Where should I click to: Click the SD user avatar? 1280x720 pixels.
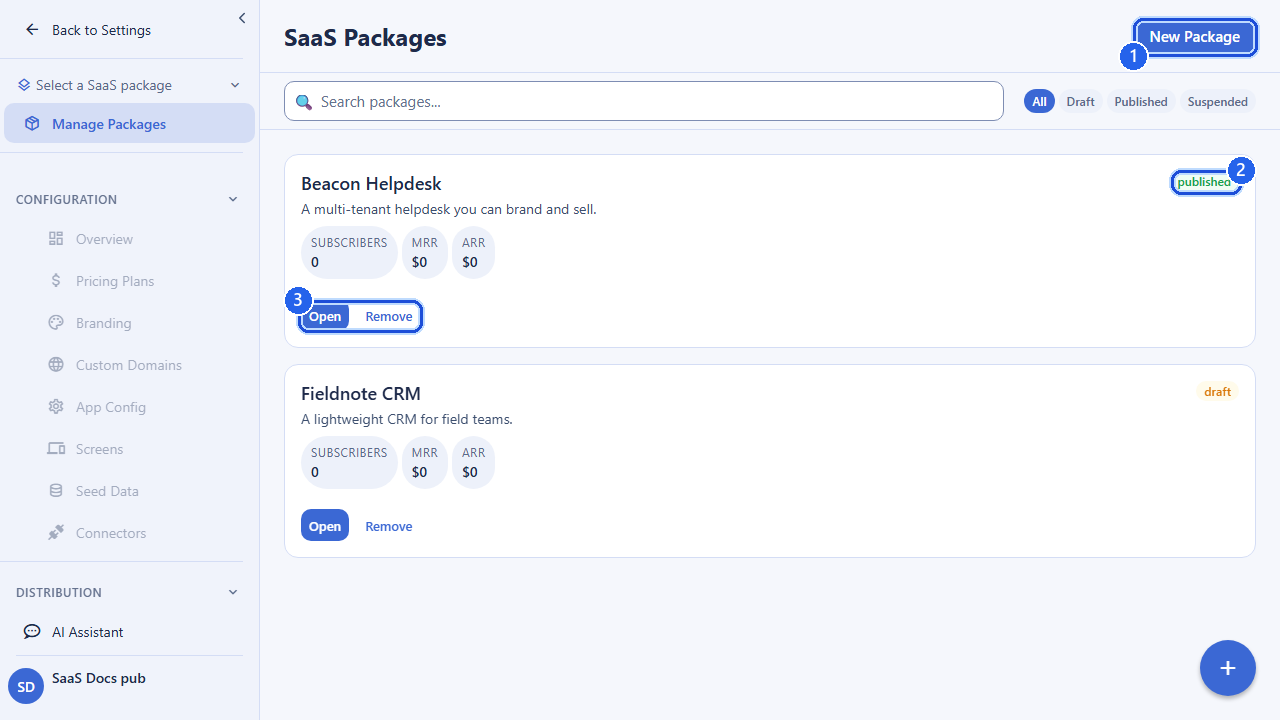(x=26, y=687)
